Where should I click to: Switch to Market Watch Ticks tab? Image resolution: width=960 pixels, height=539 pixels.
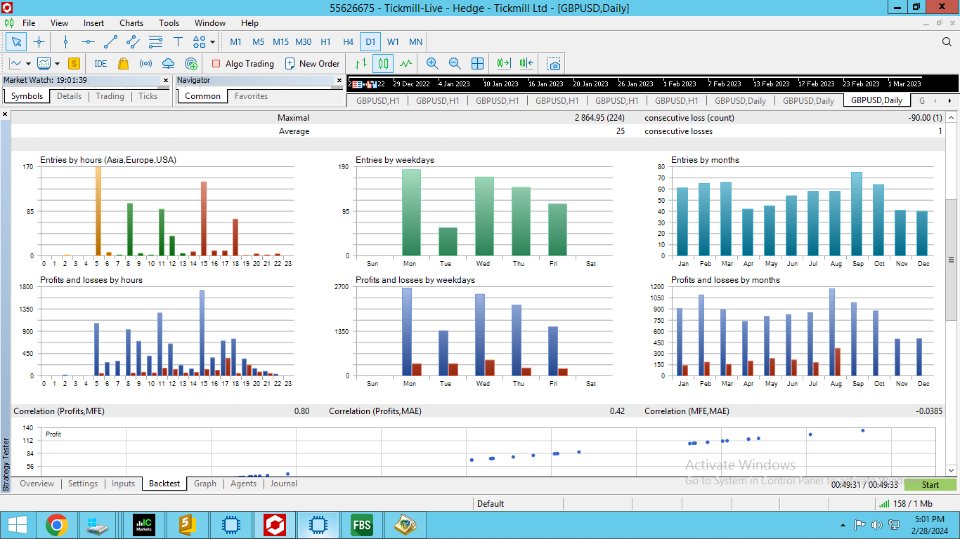point(148,96)
